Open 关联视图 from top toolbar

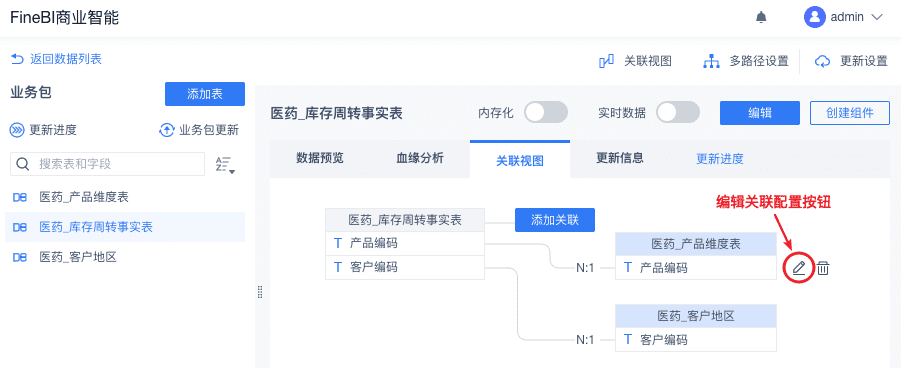635,61
